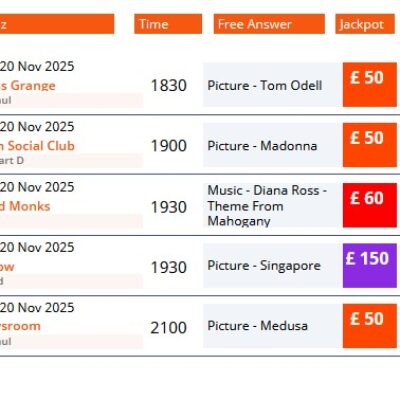
Task: Click the Jackpot column header
Action: tap(365, 24)
